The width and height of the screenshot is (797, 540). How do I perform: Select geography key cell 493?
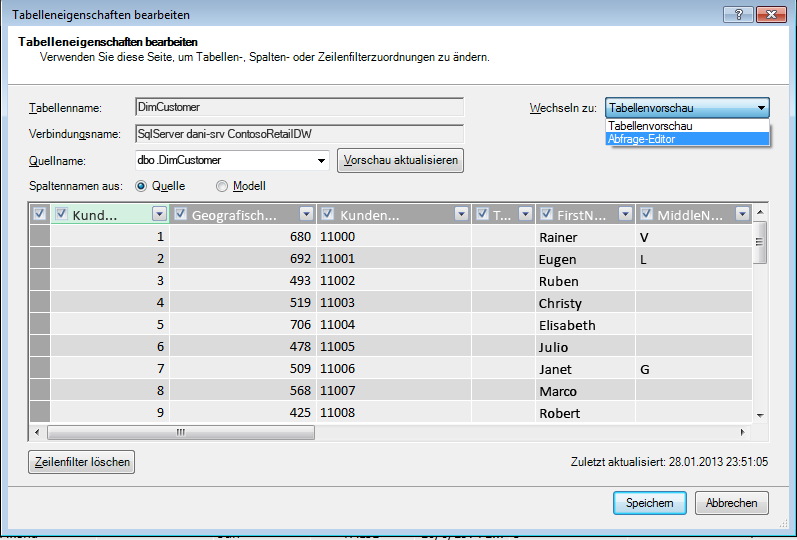coord(243,280)
